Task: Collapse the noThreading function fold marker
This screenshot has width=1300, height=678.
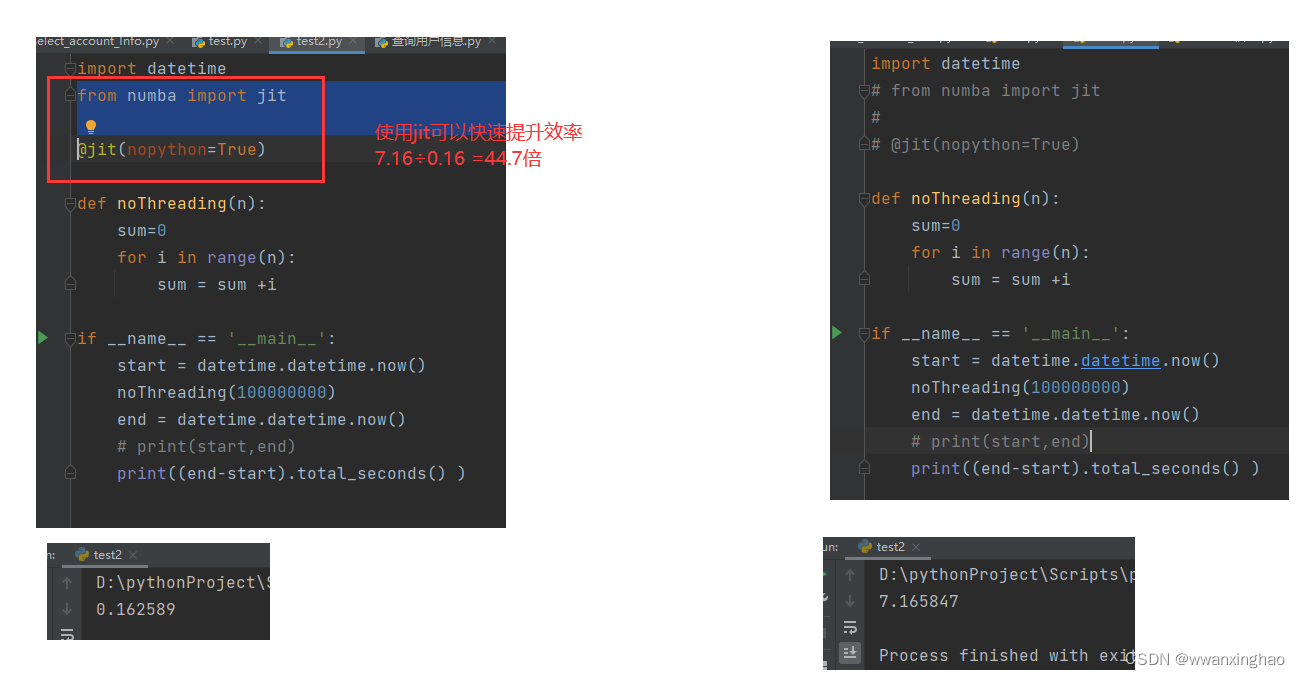Action: click(70, 203)
